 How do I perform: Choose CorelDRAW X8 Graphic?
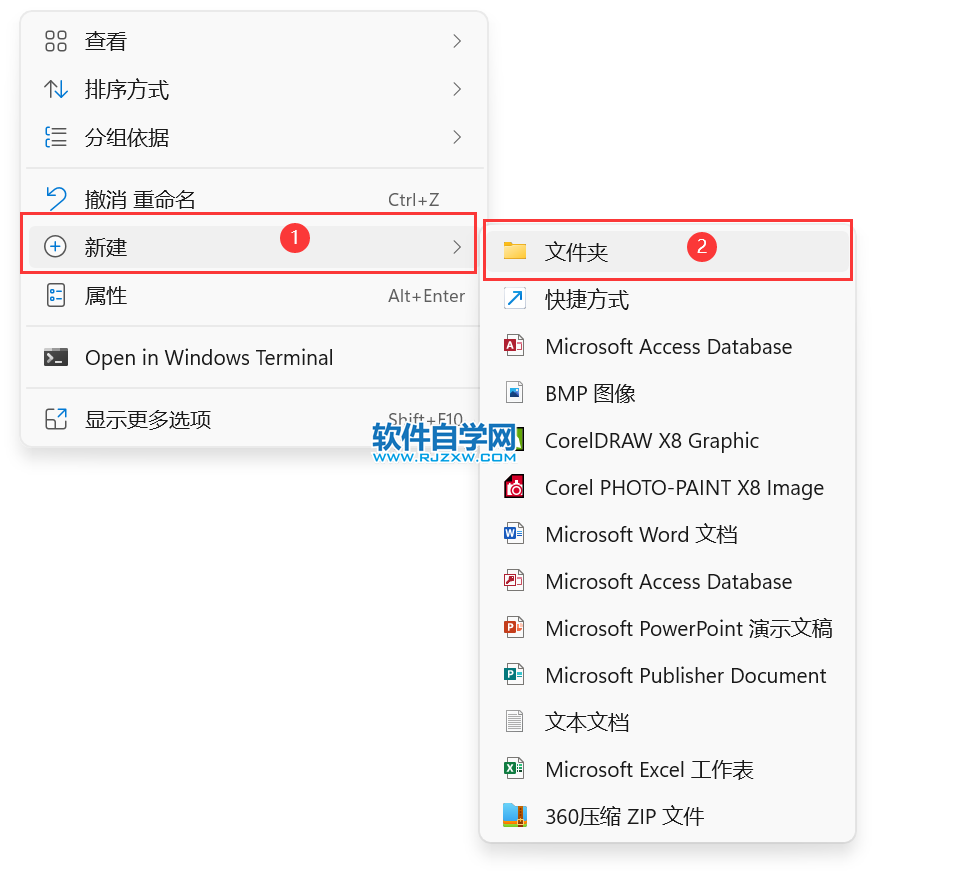coord(668,440)
